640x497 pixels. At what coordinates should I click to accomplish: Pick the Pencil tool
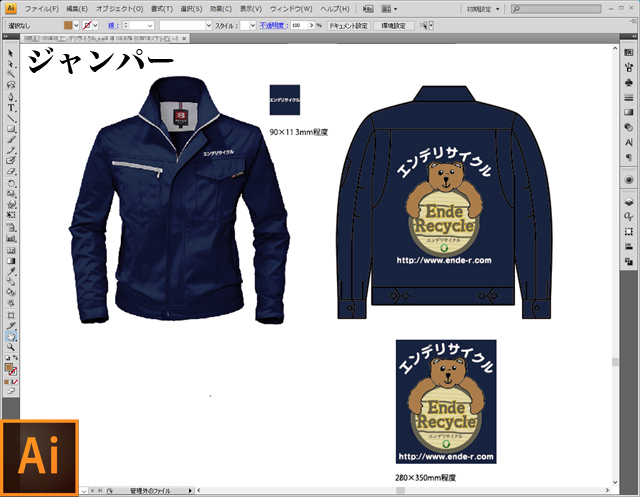[11, 151]
